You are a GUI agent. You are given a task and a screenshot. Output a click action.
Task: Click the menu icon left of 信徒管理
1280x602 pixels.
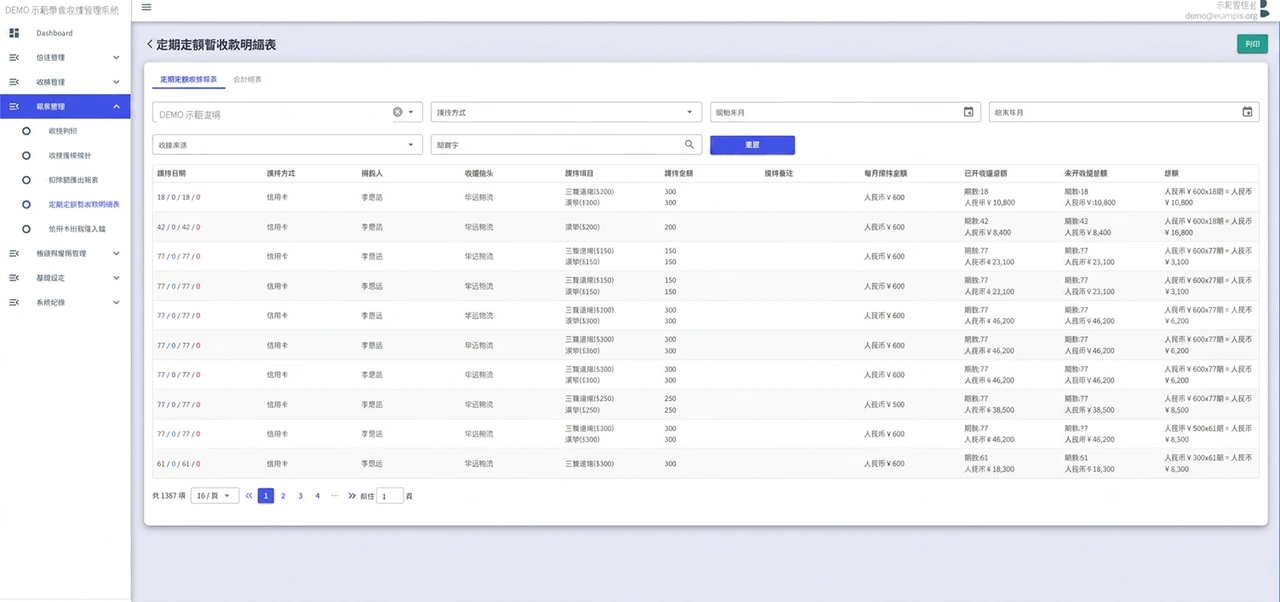pos(14,57)
